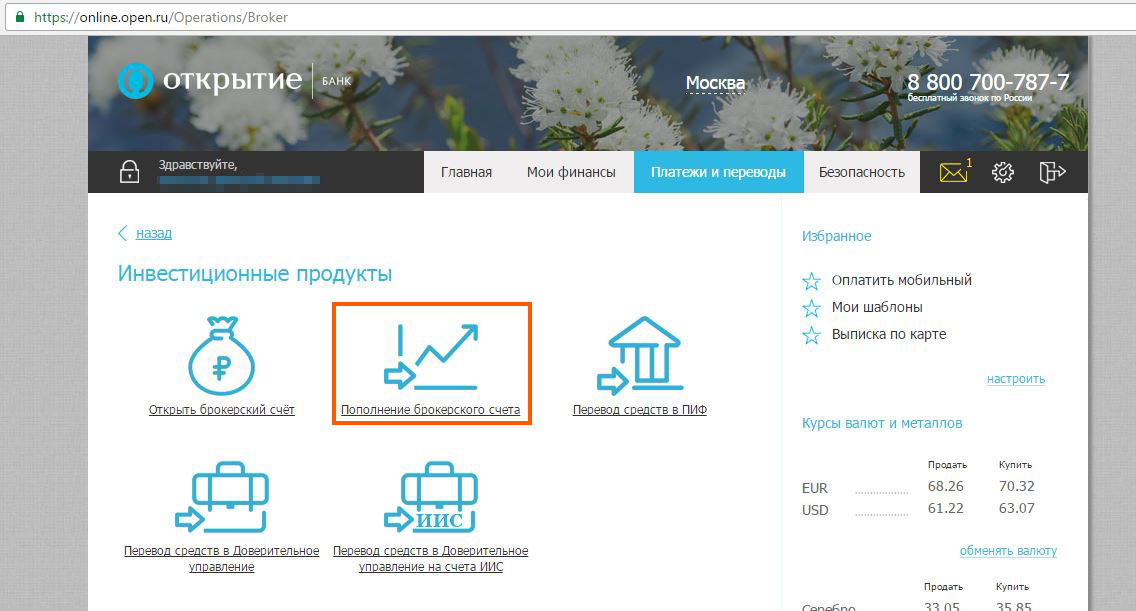Open messages via the envelope icon
Image resolution: width=1136 pixels, height=611 pixels.
pos(954,172)
